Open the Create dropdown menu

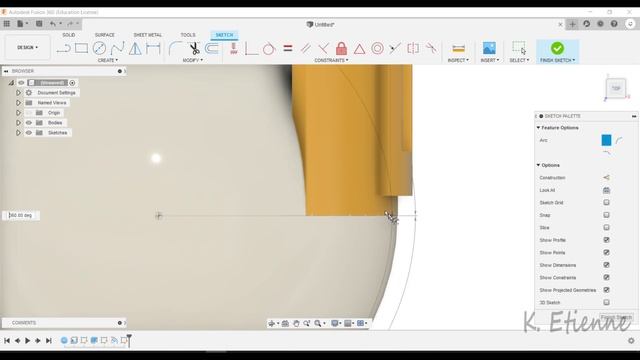click(x=108, y=60)
